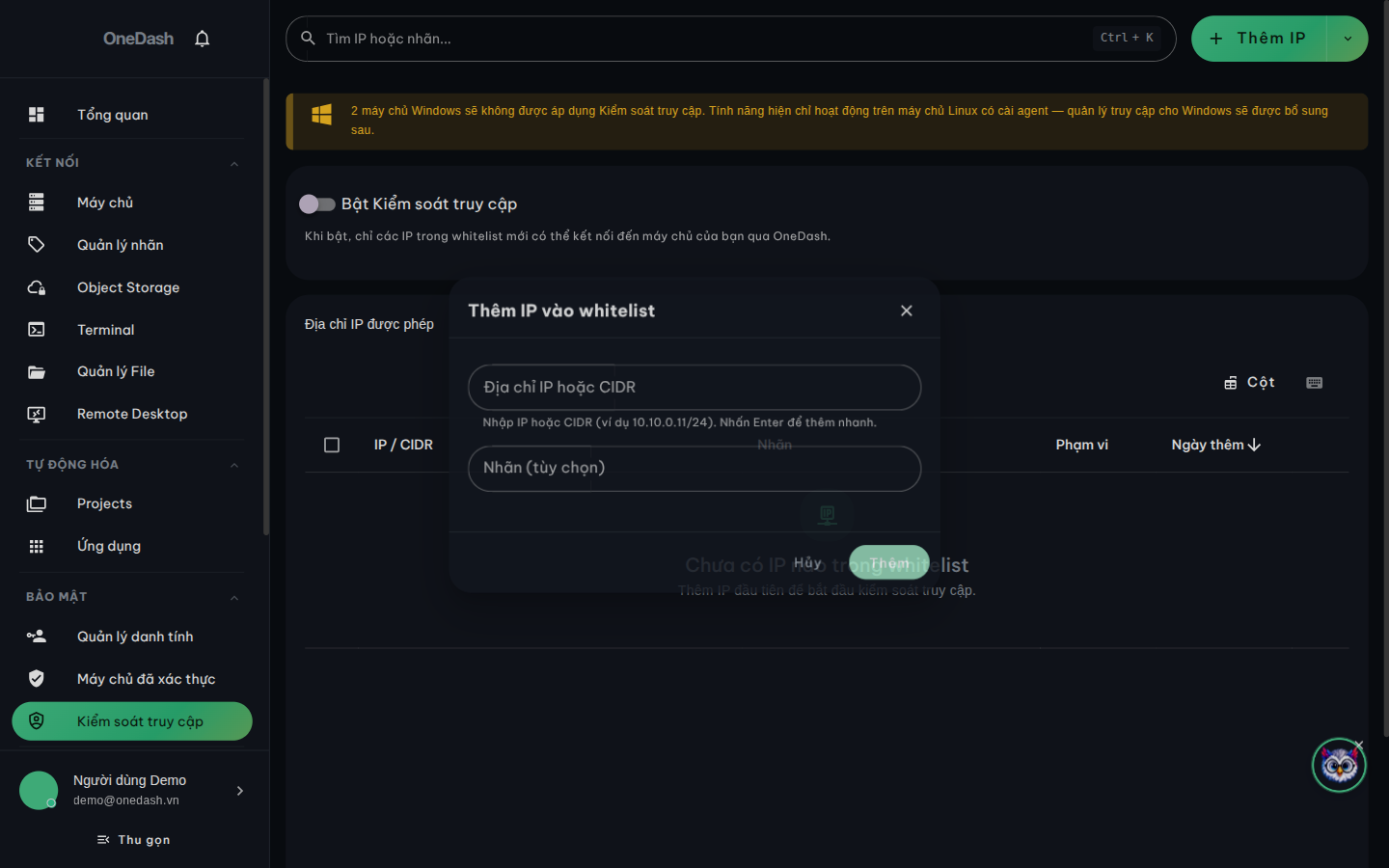Expand the Người dùng Demo account menu
The height and width of the screenshot is (868, 1389).
coord(240,791)
